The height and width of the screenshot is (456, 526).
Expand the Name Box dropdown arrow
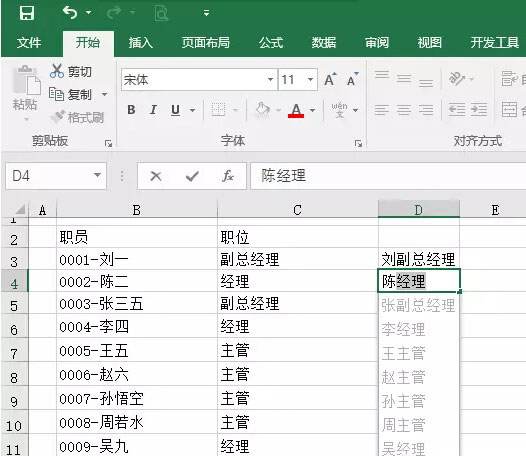(97, 175)
